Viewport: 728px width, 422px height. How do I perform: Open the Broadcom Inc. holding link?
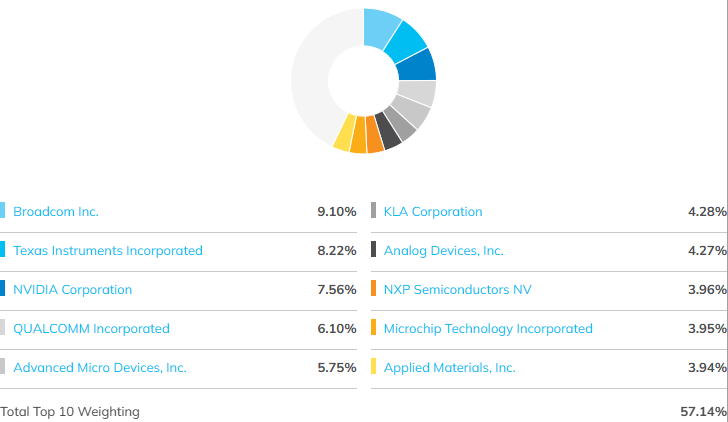[56, 212]
